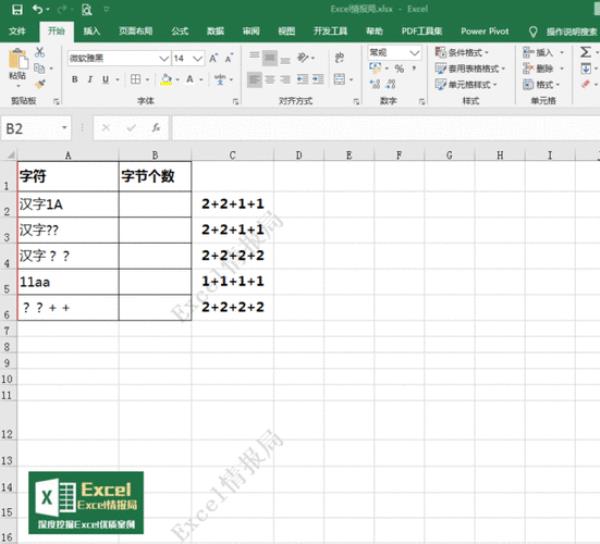Enable Wrap Text icon
The image size is (600, 544).
pos(339,58)
